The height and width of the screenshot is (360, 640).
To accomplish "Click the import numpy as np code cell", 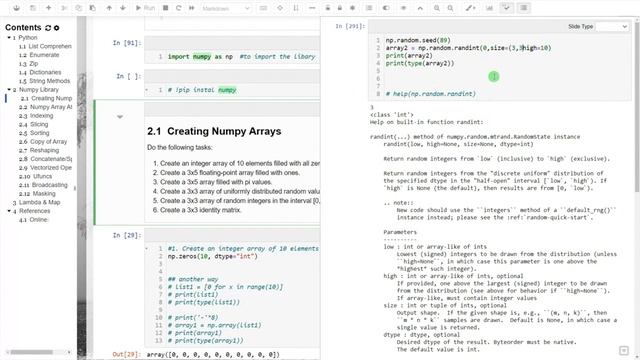I will [232, 57].
